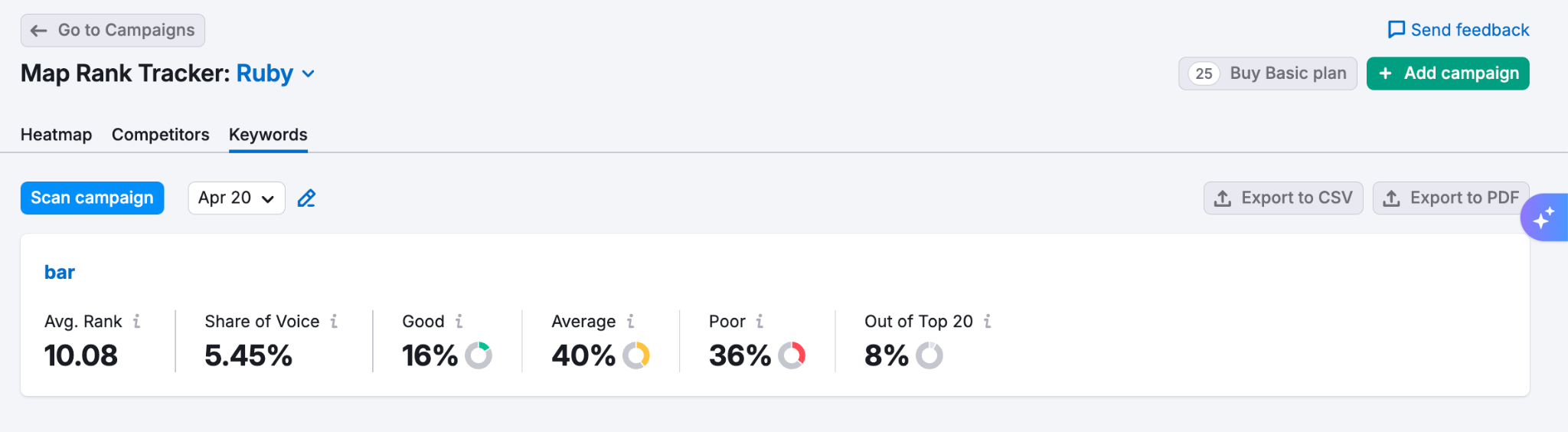Click the Scan campaign button

pyautogui.click(x=92, y=198)
